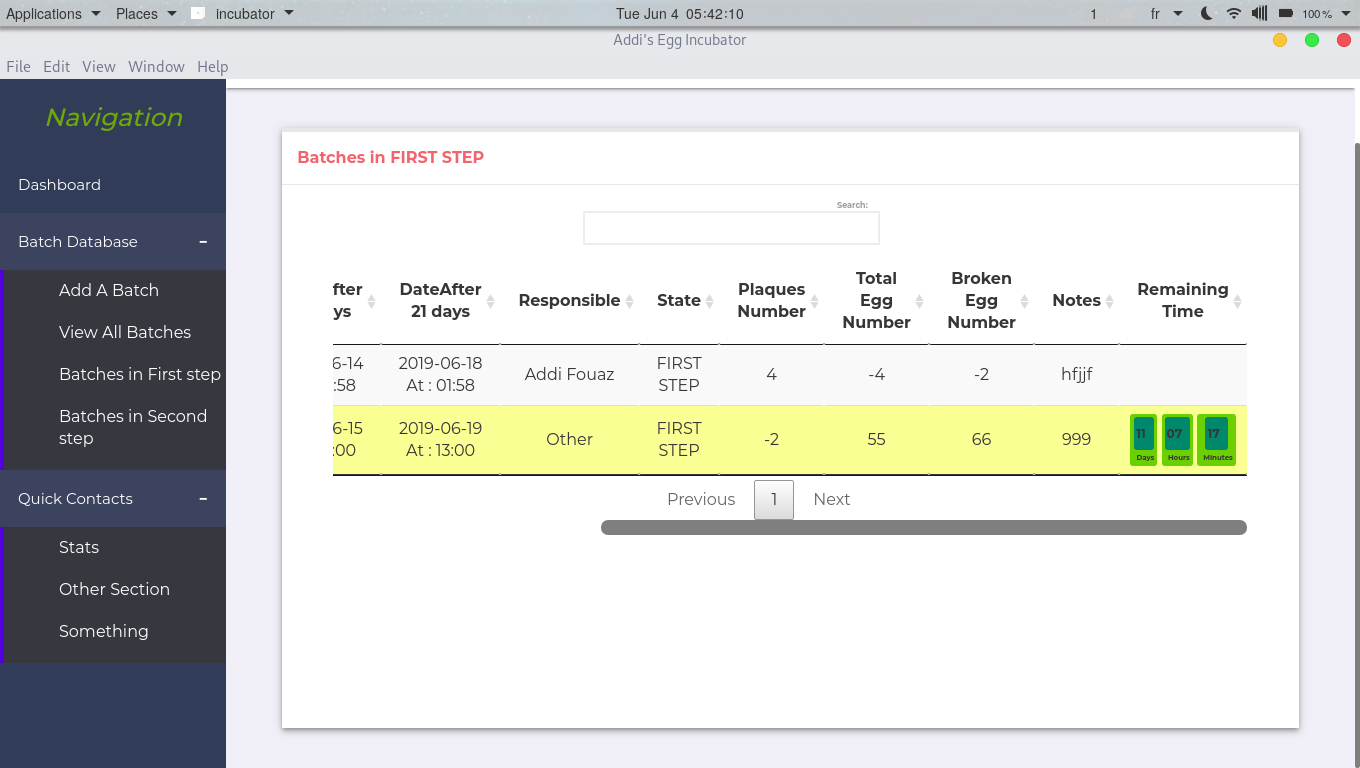Click the Next pagination button
Screen dimensions: 1360x768
[x=832, y=499]
